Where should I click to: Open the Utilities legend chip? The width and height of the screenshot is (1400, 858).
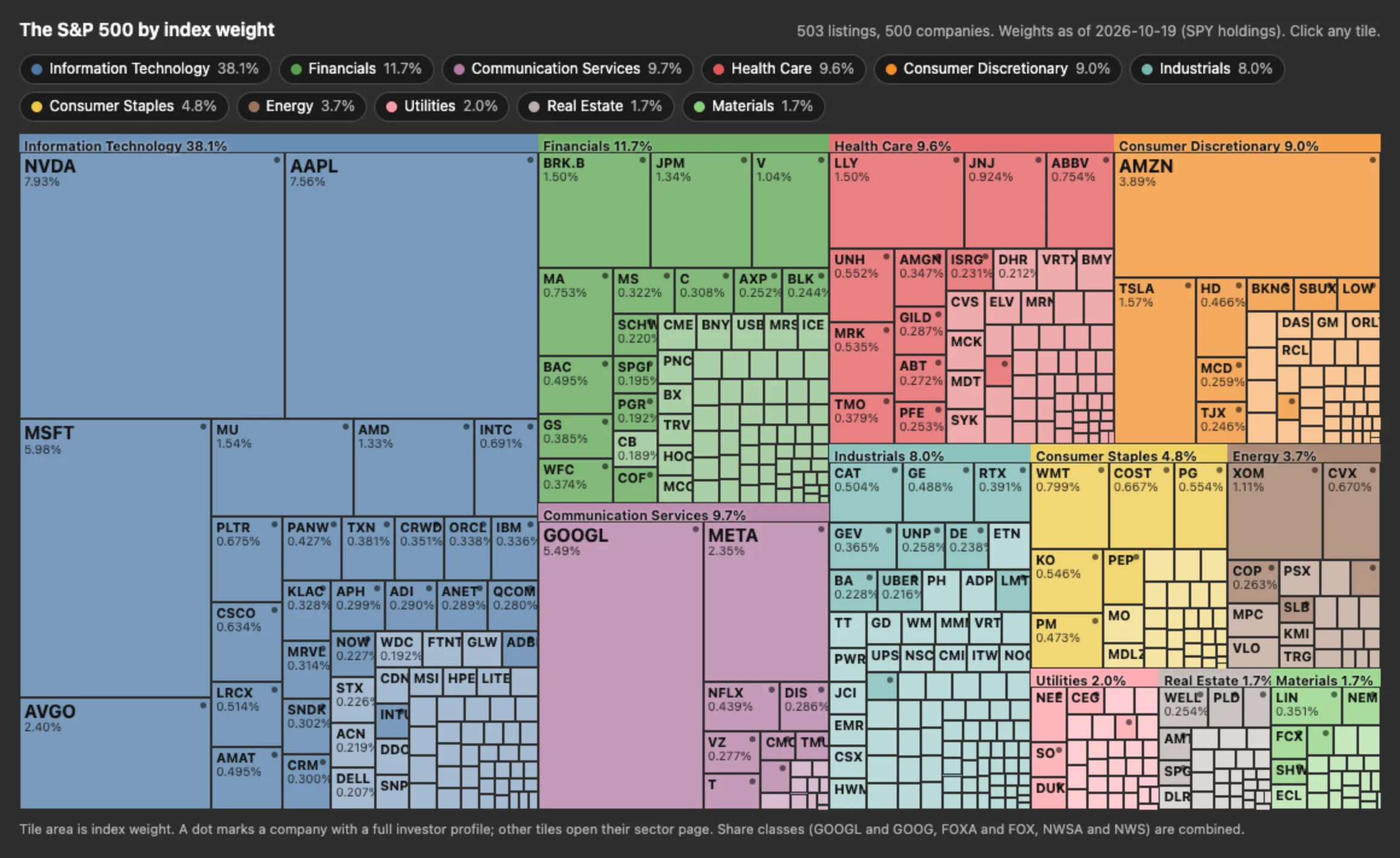pyautogui.click(x=441, y=106)
